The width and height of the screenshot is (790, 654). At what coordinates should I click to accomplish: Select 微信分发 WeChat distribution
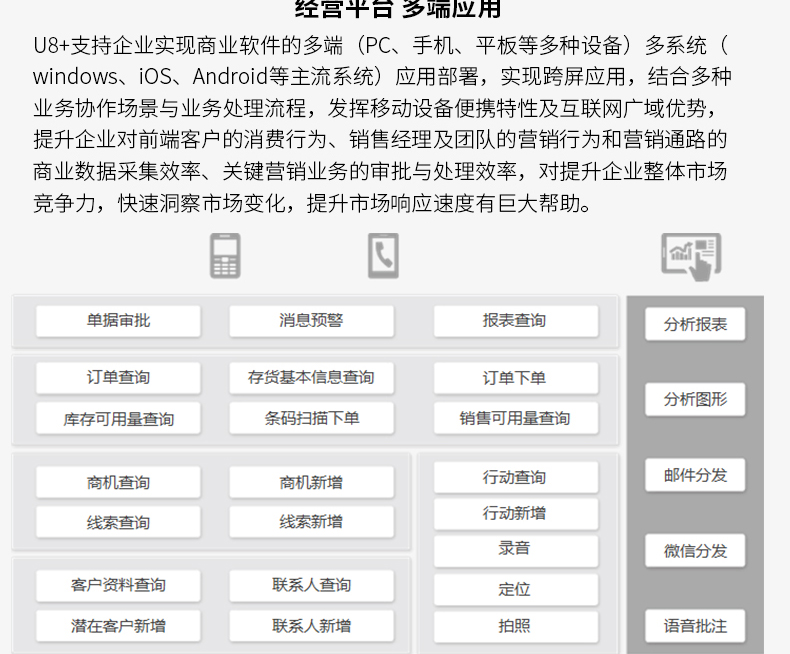pos(695,551)
